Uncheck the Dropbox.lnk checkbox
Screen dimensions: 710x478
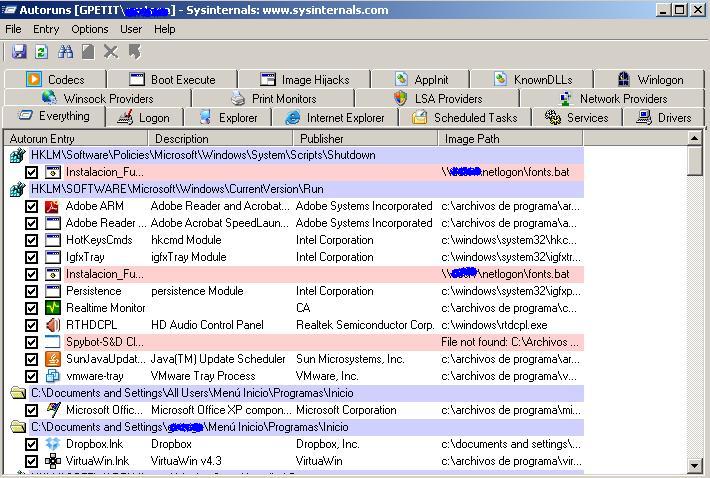(31, 444)
